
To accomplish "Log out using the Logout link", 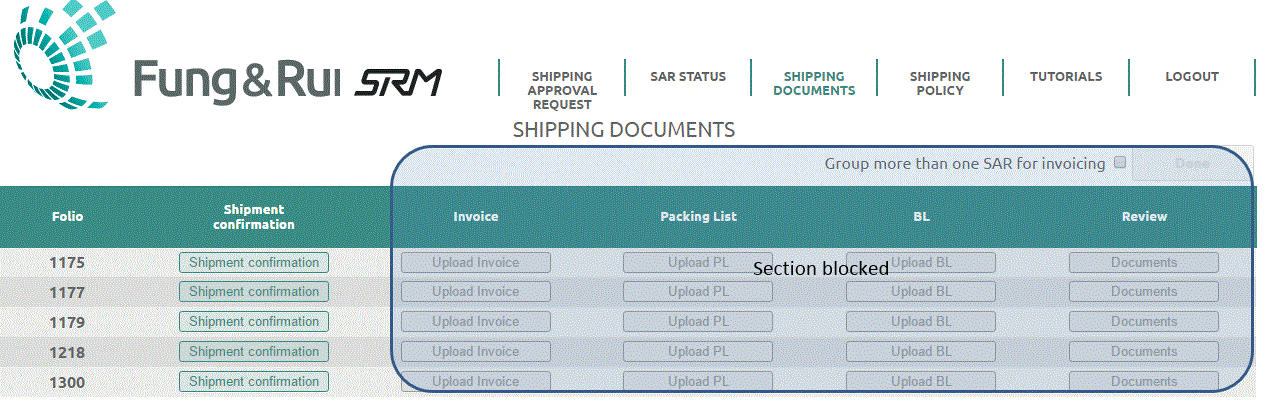I will 1192,76.
